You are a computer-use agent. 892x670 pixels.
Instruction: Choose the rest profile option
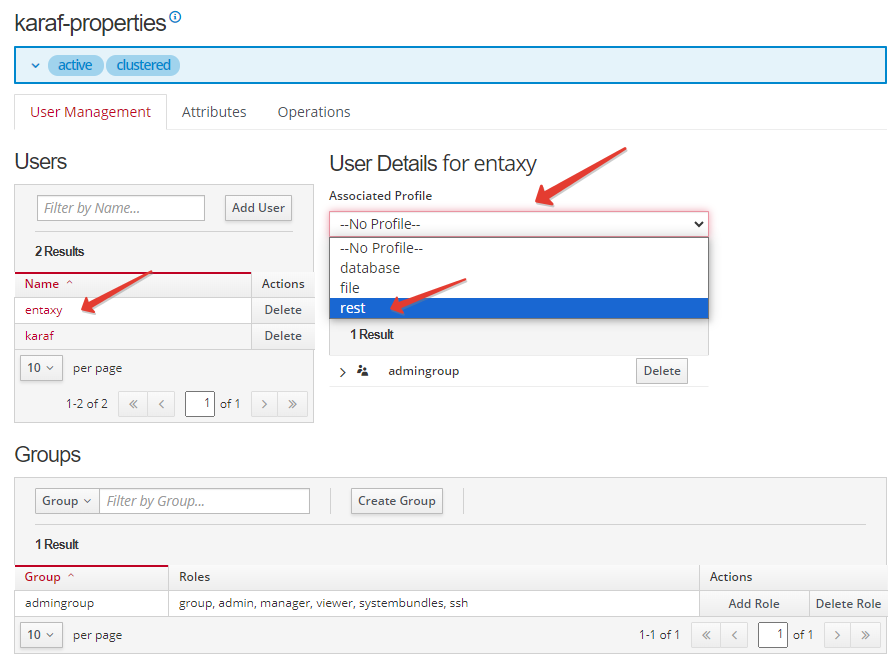click(x=518, y=308)
